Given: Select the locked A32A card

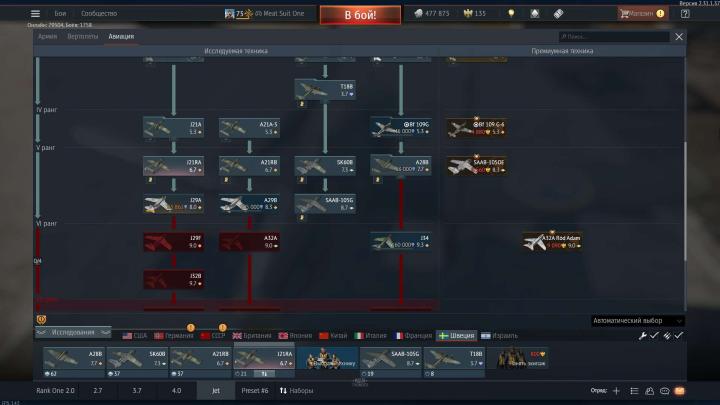Looking at the screenshot, I should point(249,242).
